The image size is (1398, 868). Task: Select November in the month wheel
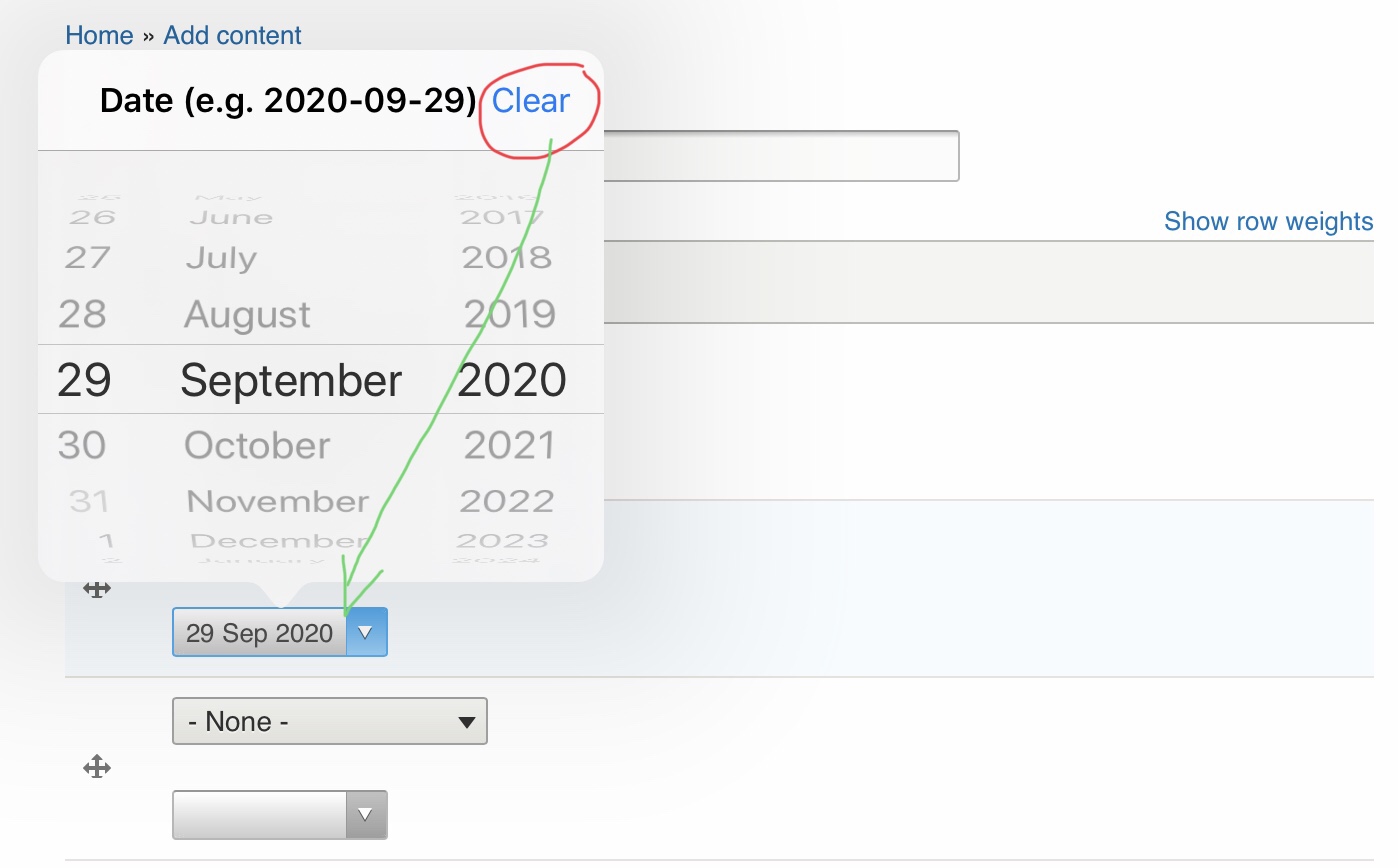(x=278, y=500)
